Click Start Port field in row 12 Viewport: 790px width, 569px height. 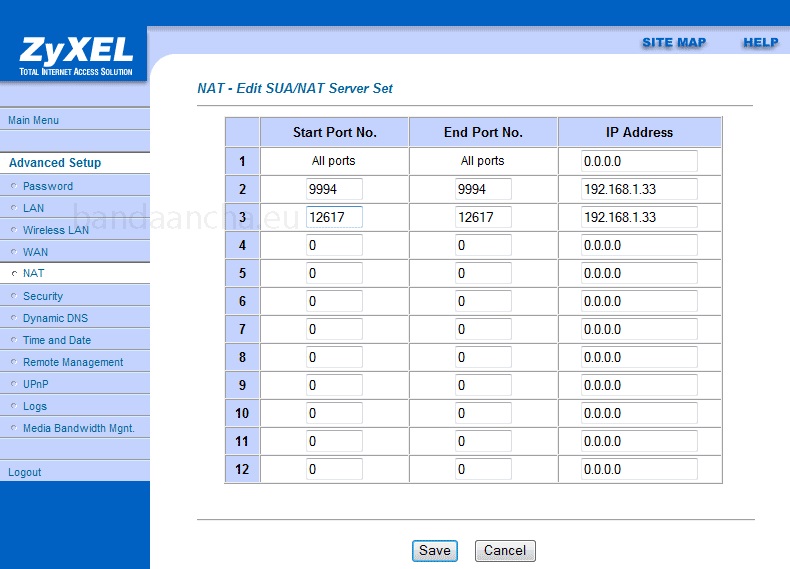(334, 469)
